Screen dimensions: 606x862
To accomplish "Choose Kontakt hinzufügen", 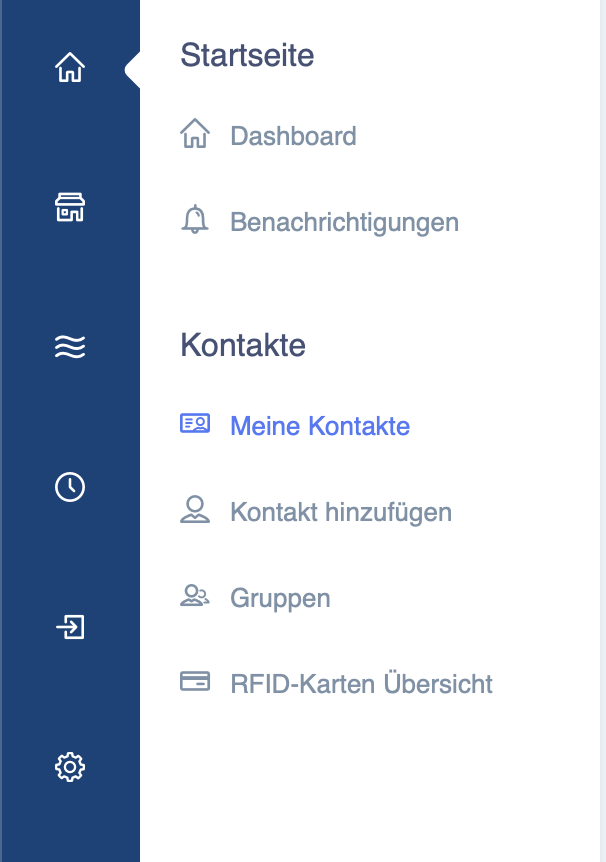I will click(x=341, y=512).
